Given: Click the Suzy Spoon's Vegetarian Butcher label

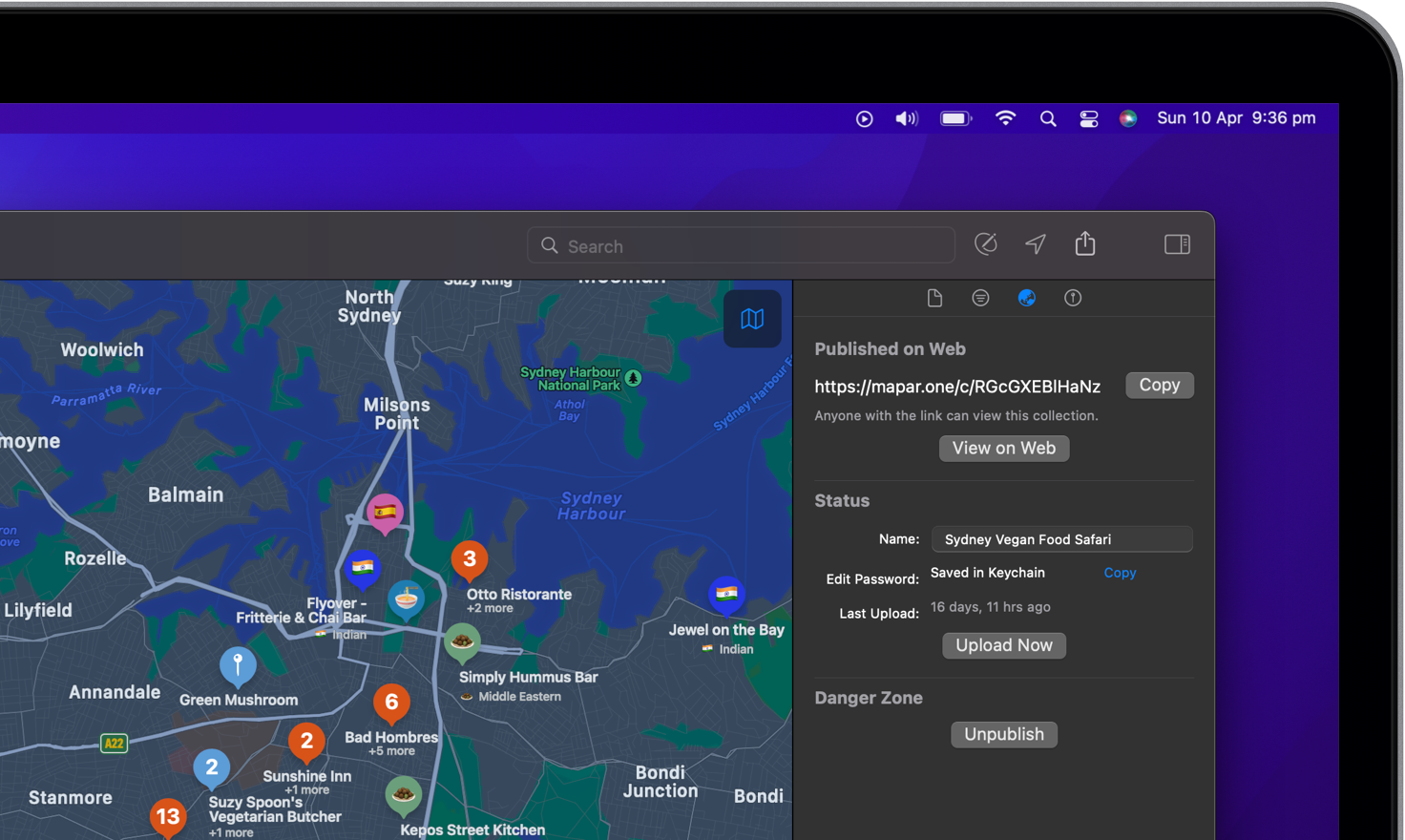Looking at the screenshot, I should pos(275,809).
